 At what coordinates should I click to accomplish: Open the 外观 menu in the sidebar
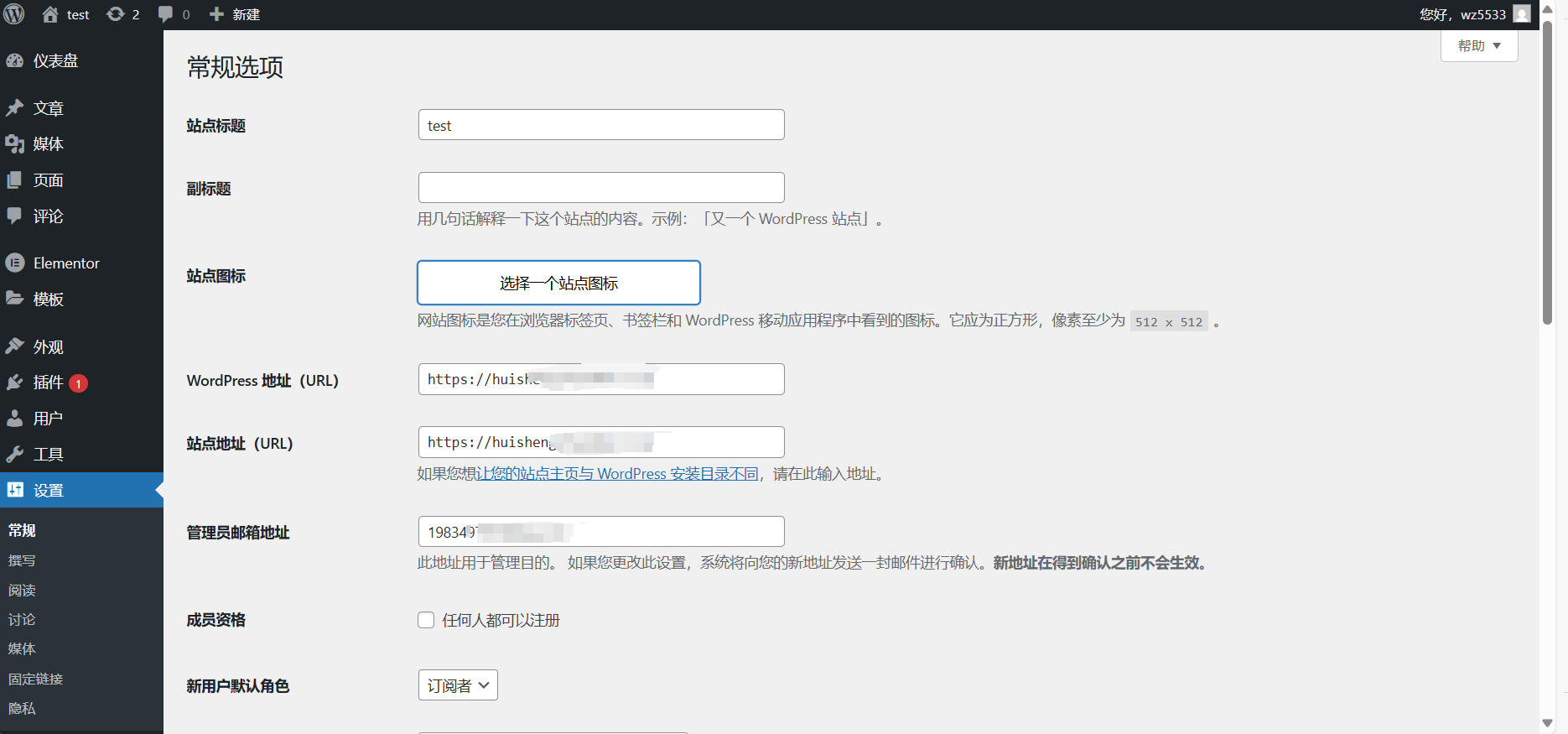[x=48, y=346]
